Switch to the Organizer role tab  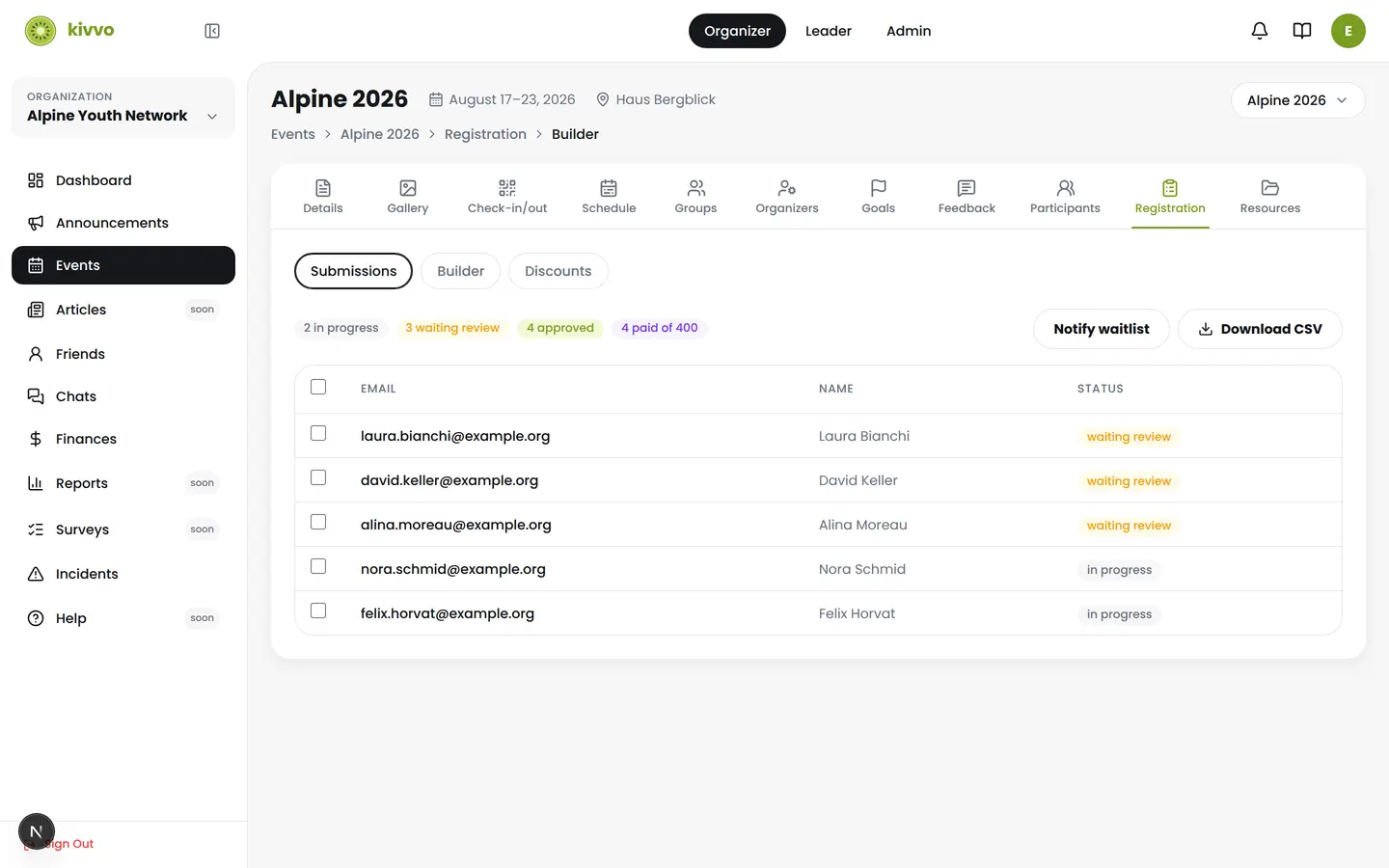pyautogui.click(x=737, y=31)
